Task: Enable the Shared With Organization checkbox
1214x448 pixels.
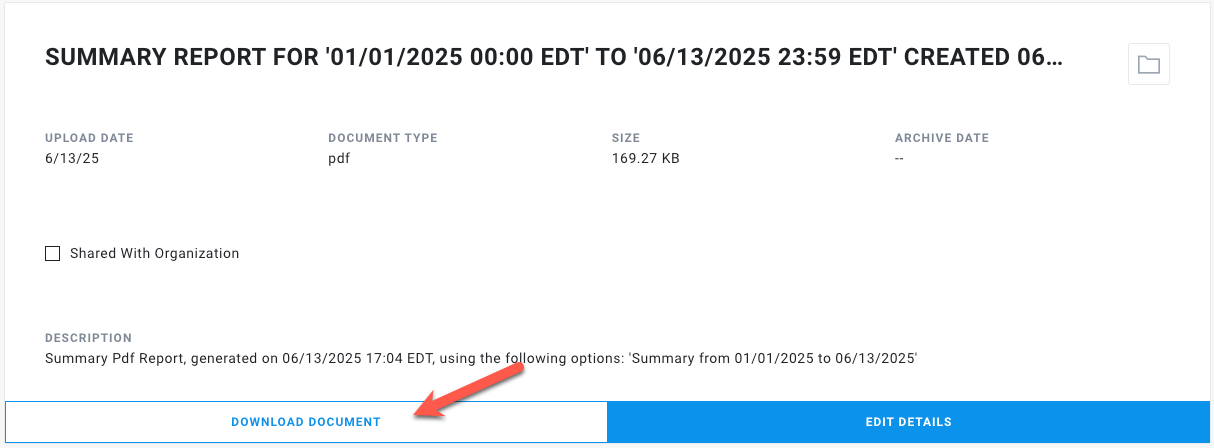Action: [53, 254]
